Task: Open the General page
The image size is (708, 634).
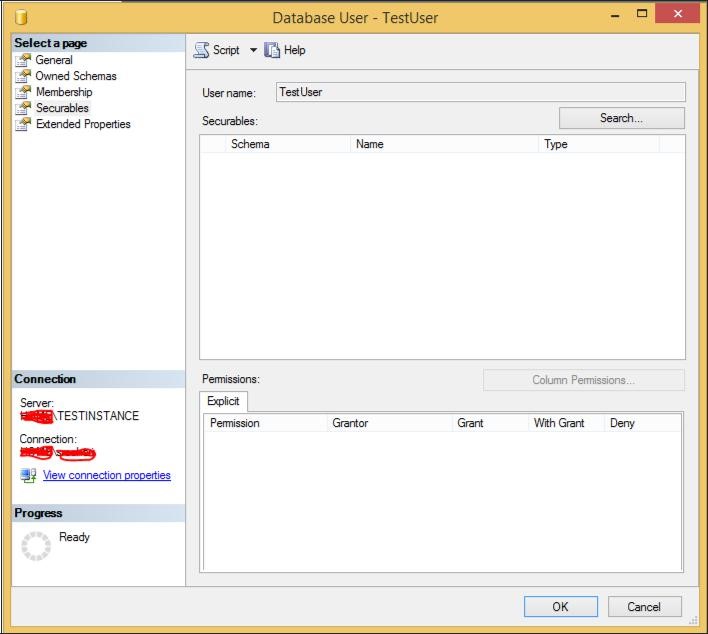Action: click(54, 60)
